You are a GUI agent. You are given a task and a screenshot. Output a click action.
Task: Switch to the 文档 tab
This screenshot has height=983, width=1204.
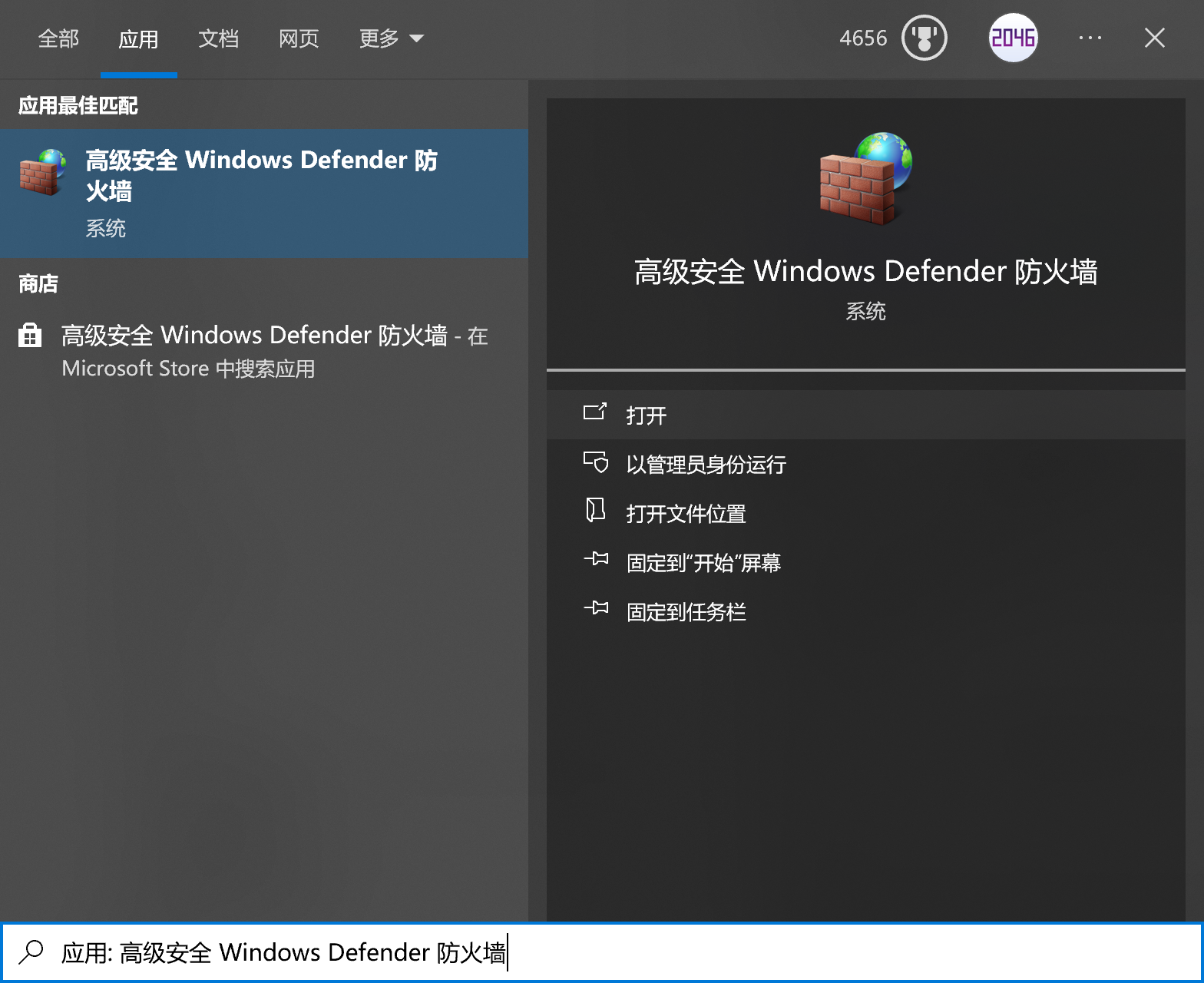coord(218,38)
